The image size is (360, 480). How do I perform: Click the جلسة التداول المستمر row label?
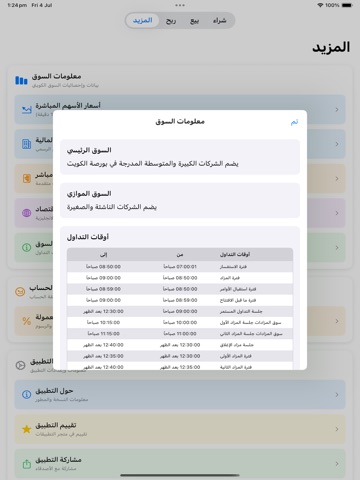pyautogui.click(x=241, y=311)
